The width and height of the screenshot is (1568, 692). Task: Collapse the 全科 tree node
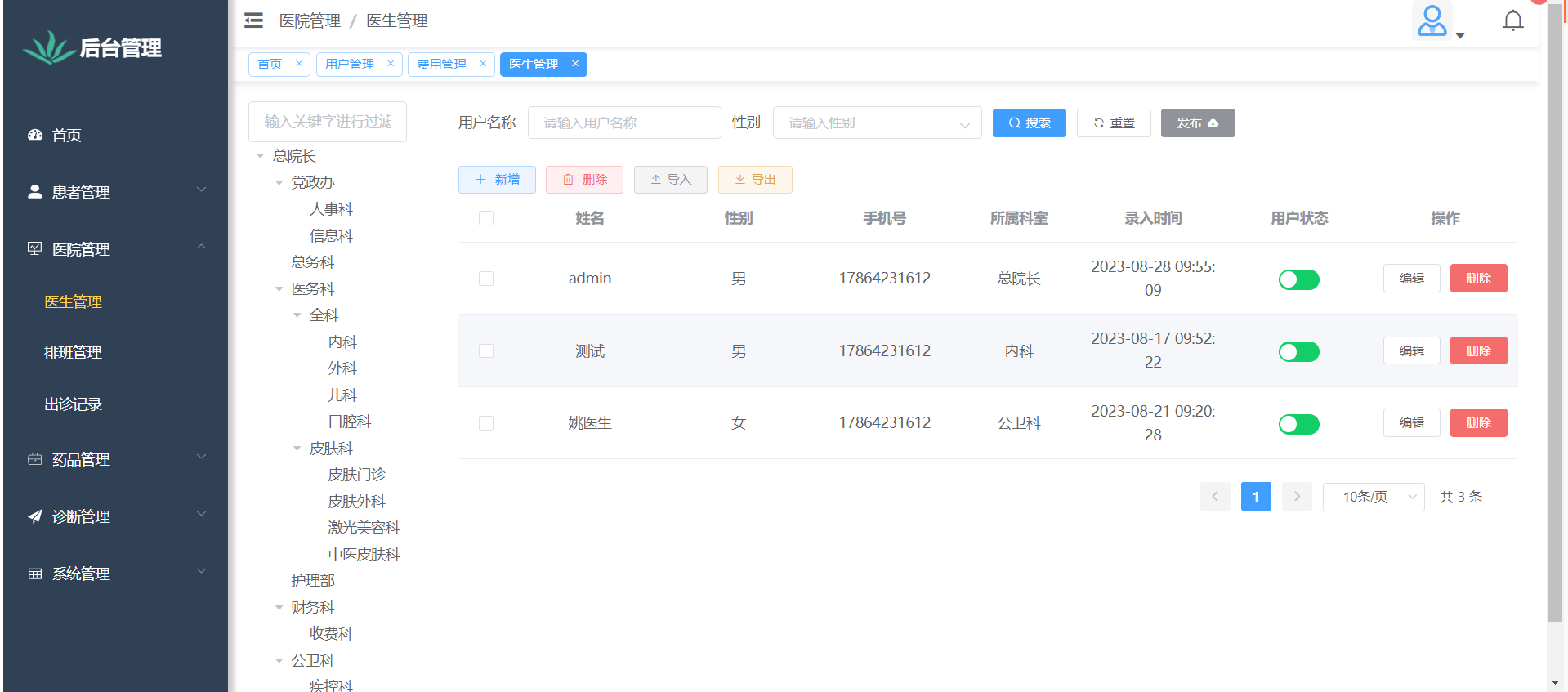pyautogui.click(x=297, y=315)
